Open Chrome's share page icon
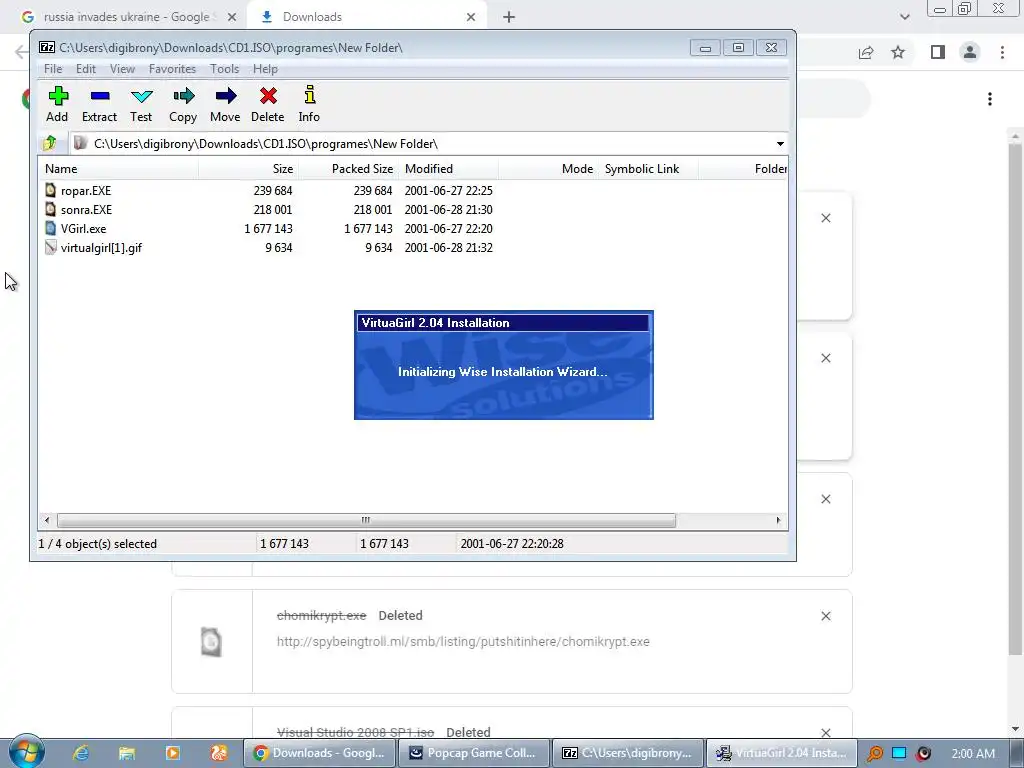Screen dimensions: 1024x768 (866, 52)
